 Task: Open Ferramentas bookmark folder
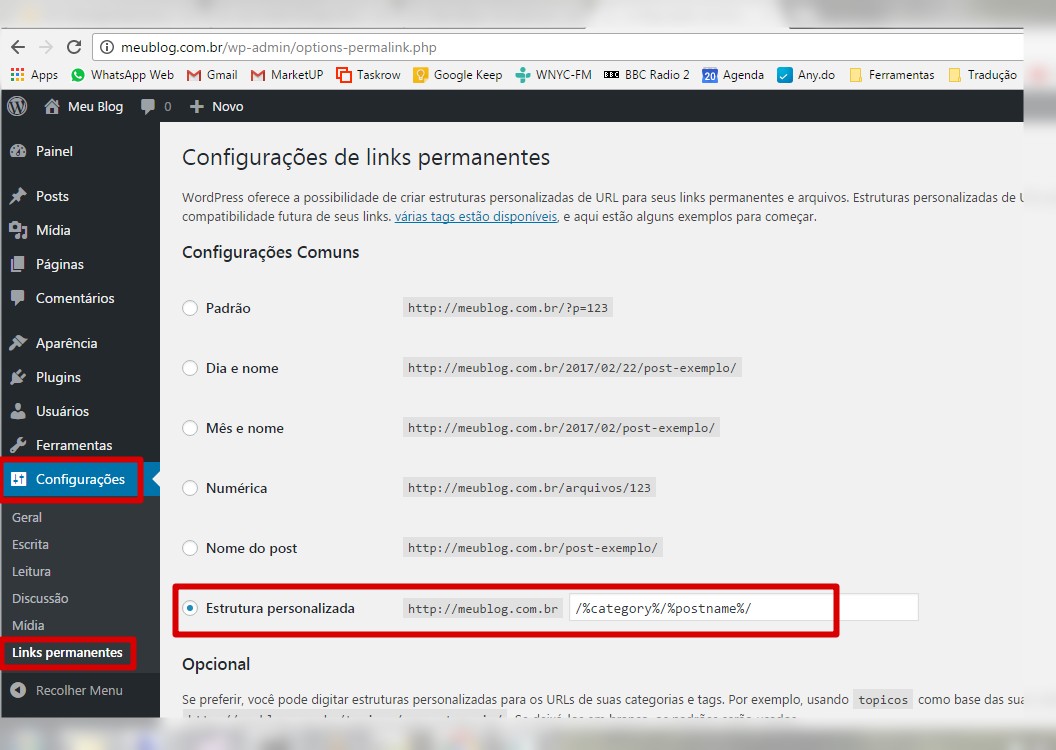pyautogui.click(x=892, y=75)
